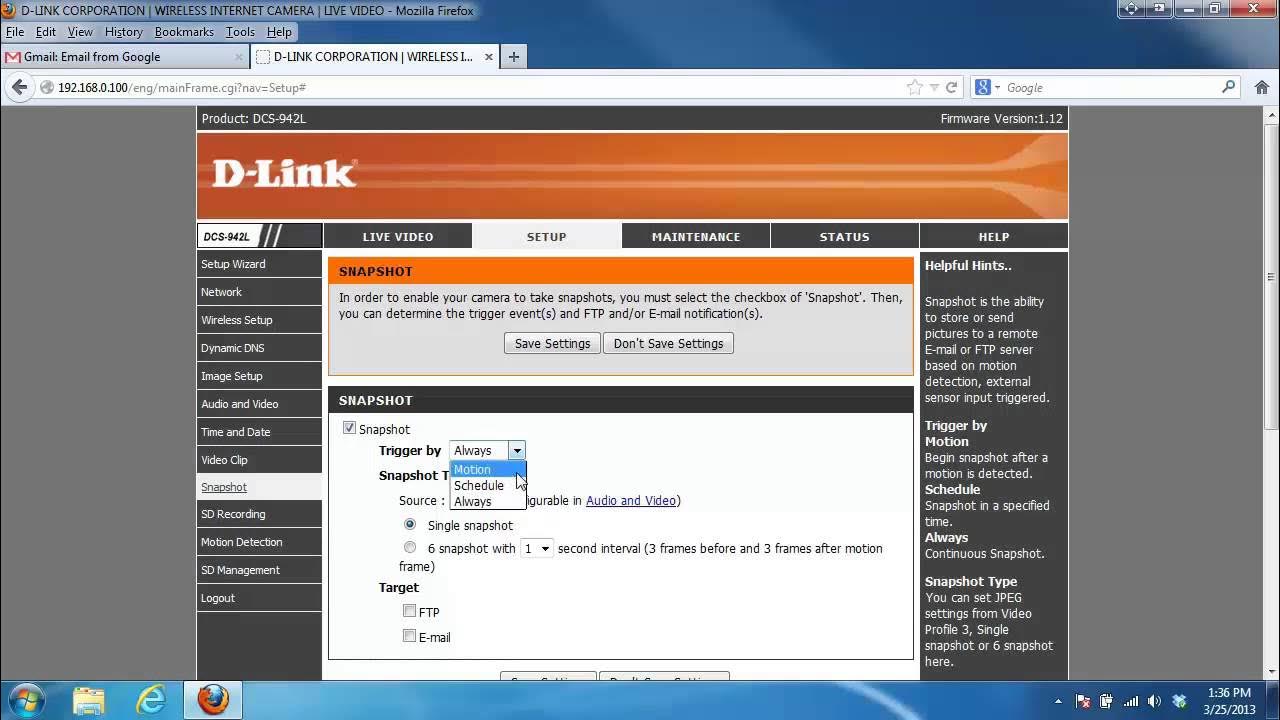Switch to the Gmail browser tab

point(124,57)
